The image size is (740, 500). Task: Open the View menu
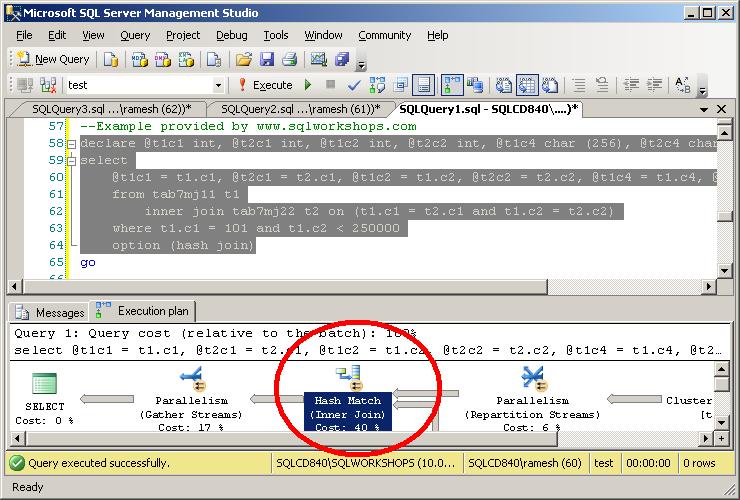(93, 35)
